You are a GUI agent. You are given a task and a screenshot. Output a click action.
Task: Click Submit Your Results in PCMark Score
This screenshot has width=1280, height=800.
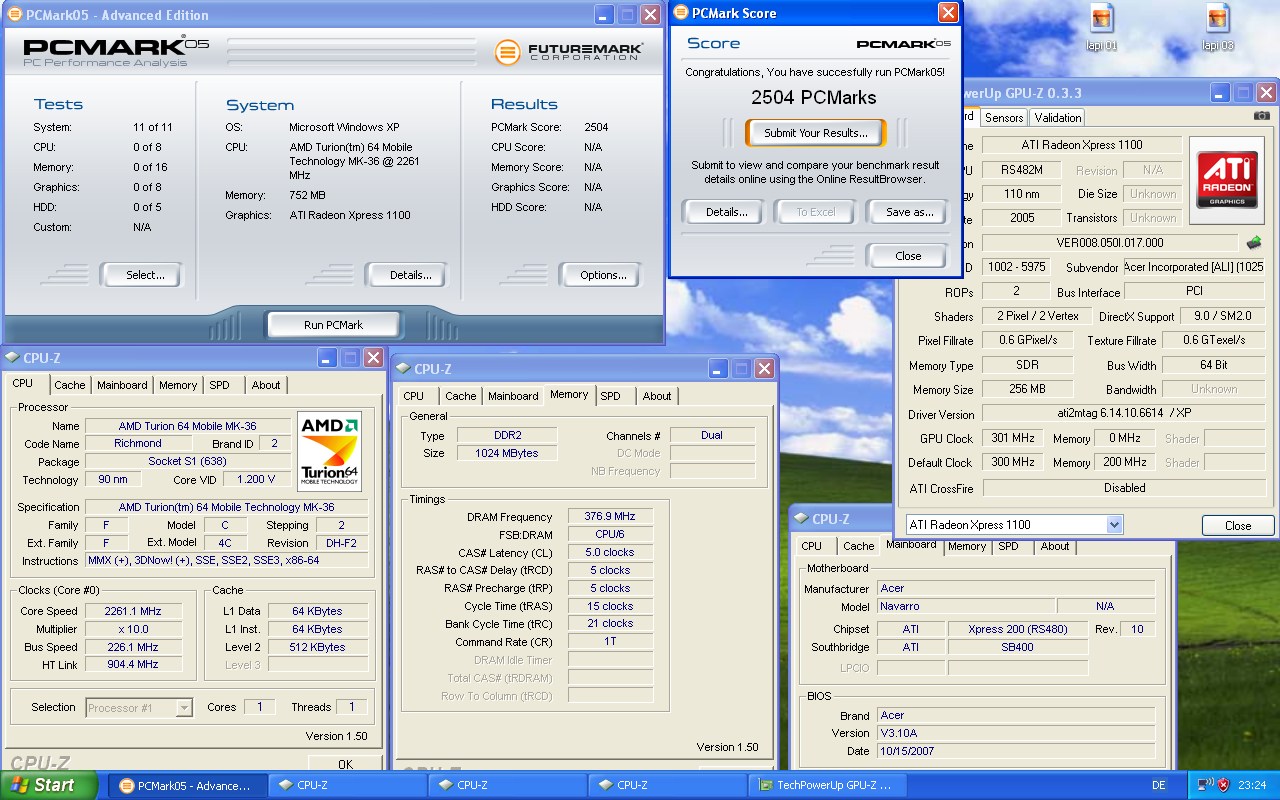815,133
